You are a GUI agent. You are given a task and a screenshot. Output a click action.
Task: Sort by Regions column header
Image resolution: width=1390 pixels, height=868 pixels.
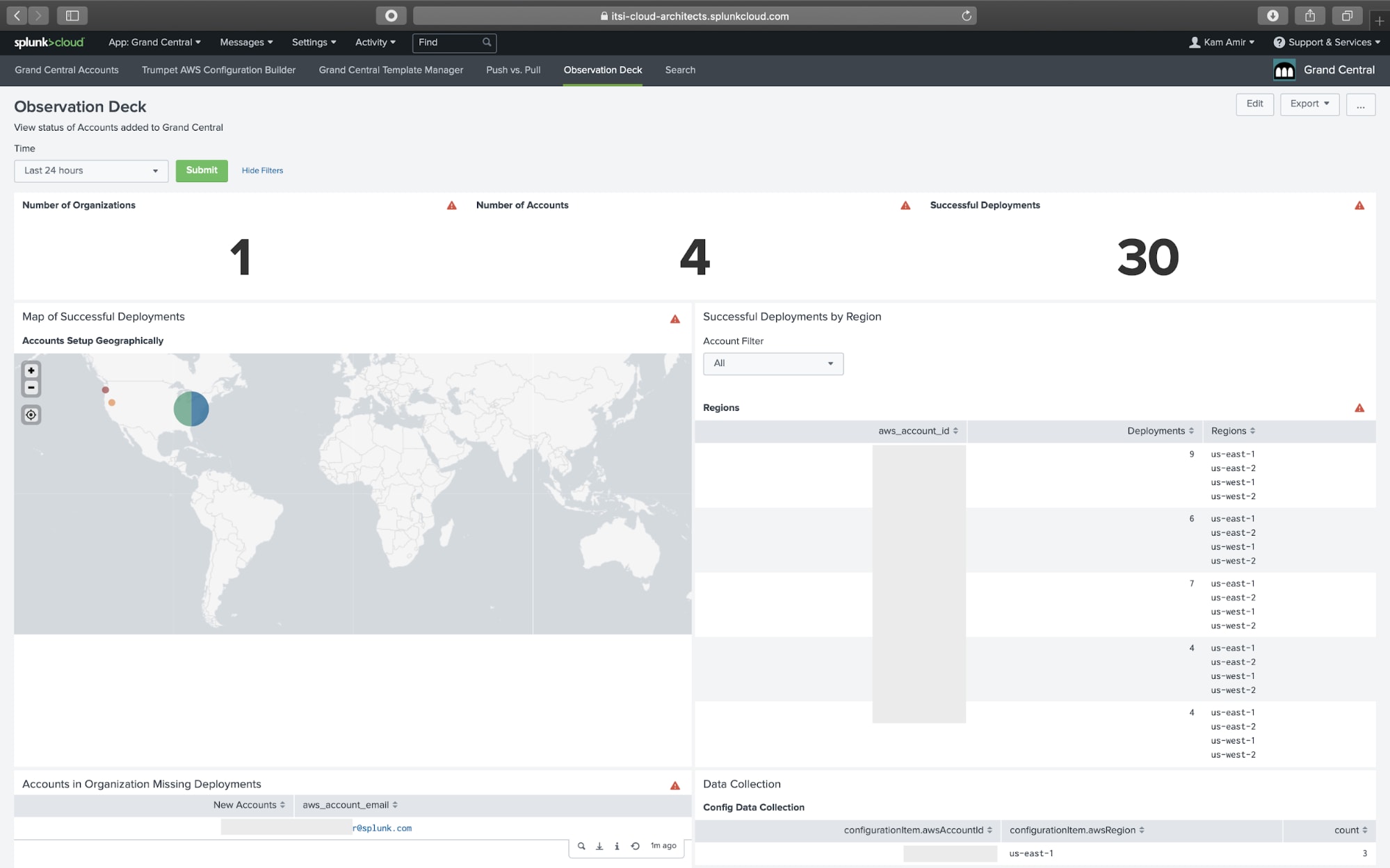click(1233, 432)
